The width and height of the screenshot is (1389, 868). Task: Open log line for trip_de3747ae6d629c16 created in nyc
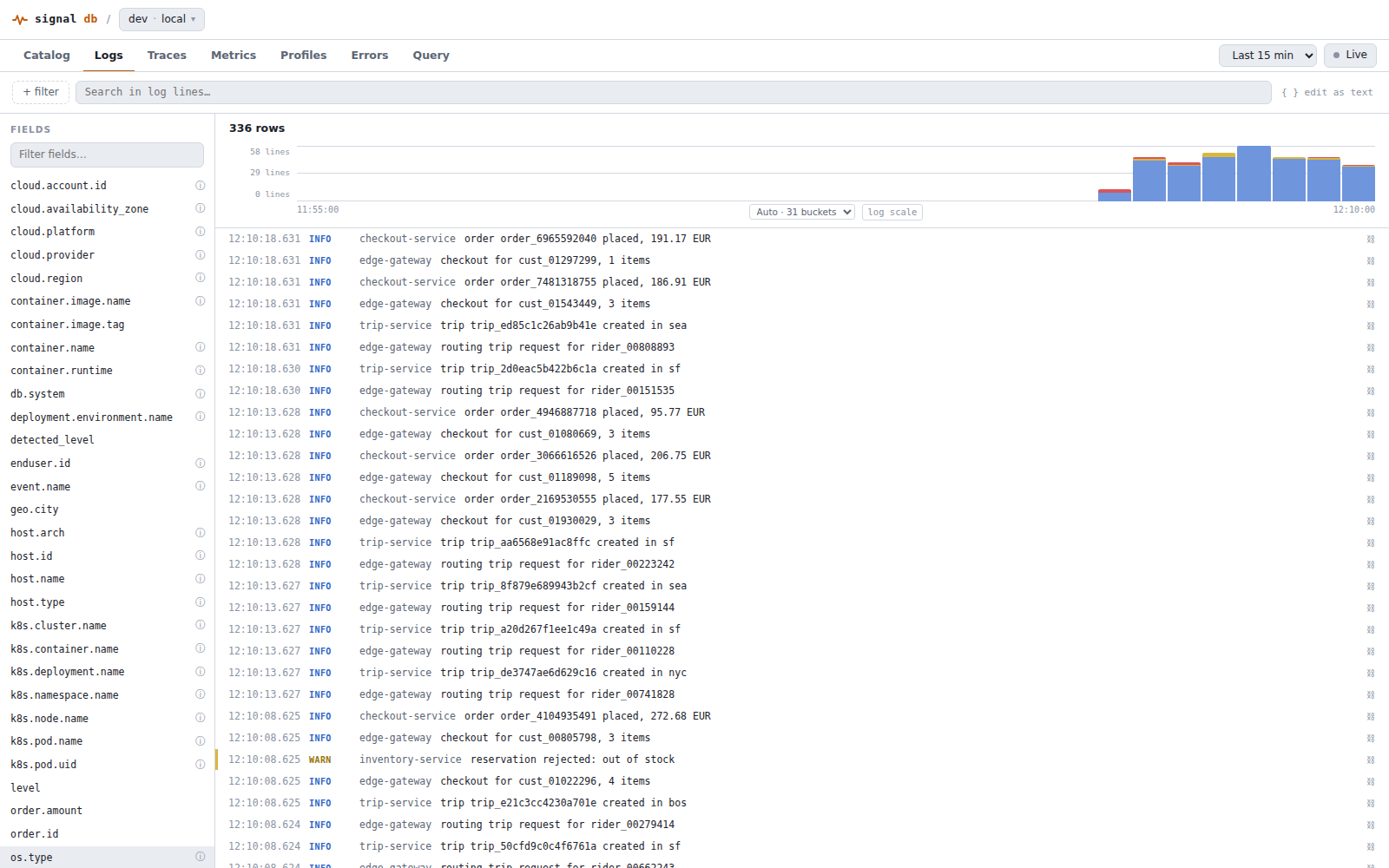802,673
